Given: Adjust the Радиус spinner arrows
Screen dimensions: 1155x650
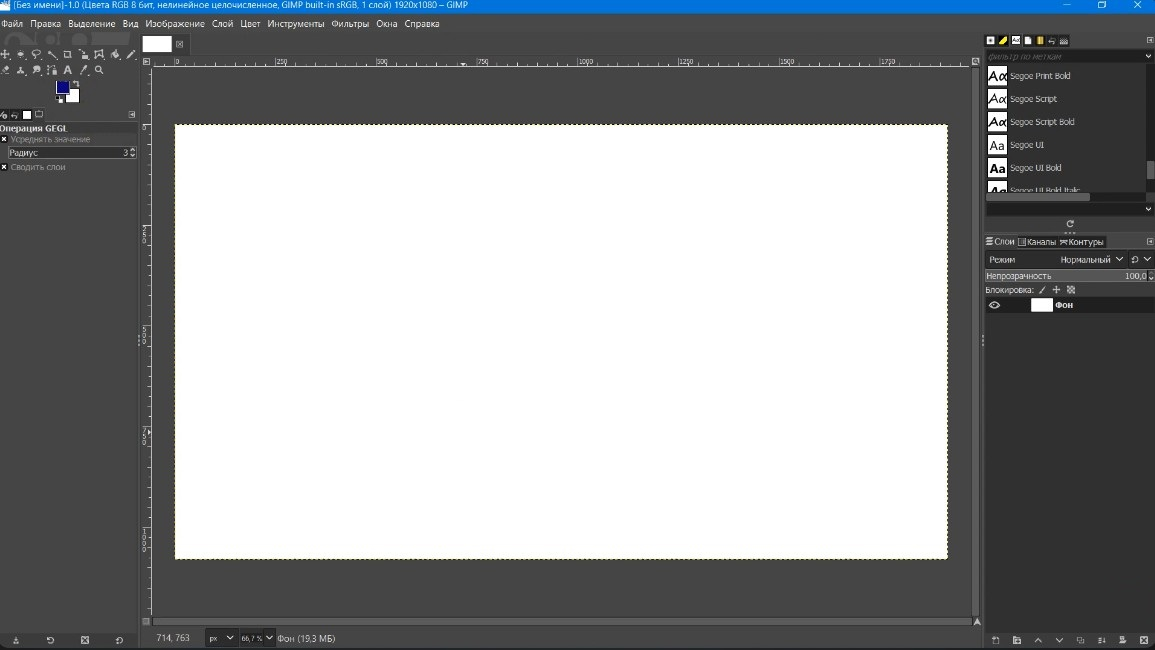Looking at the screenshot, I should (133, 153).
